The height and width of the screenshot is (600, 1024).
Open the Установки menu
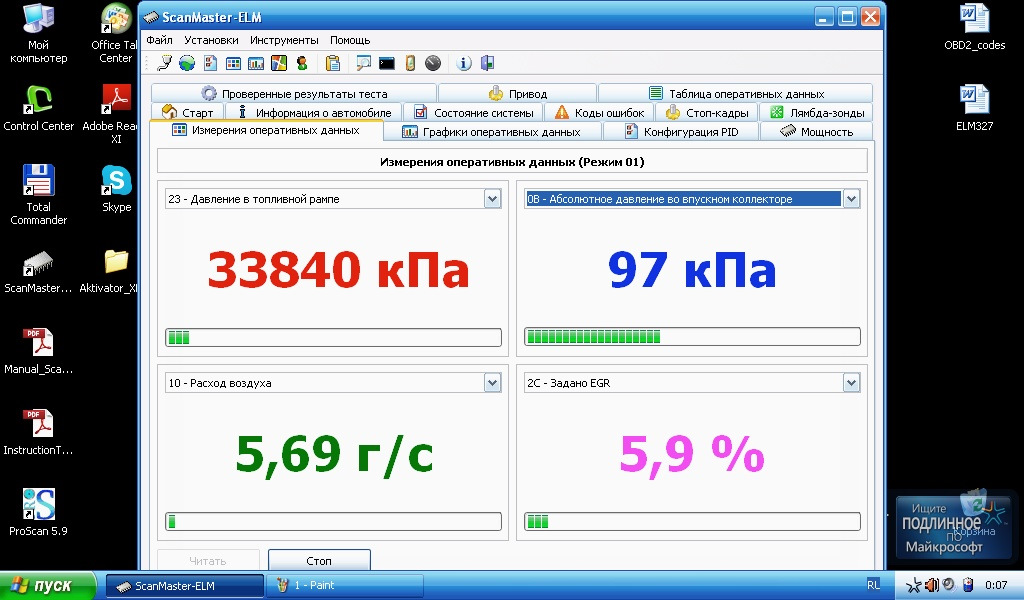[211, 40]
